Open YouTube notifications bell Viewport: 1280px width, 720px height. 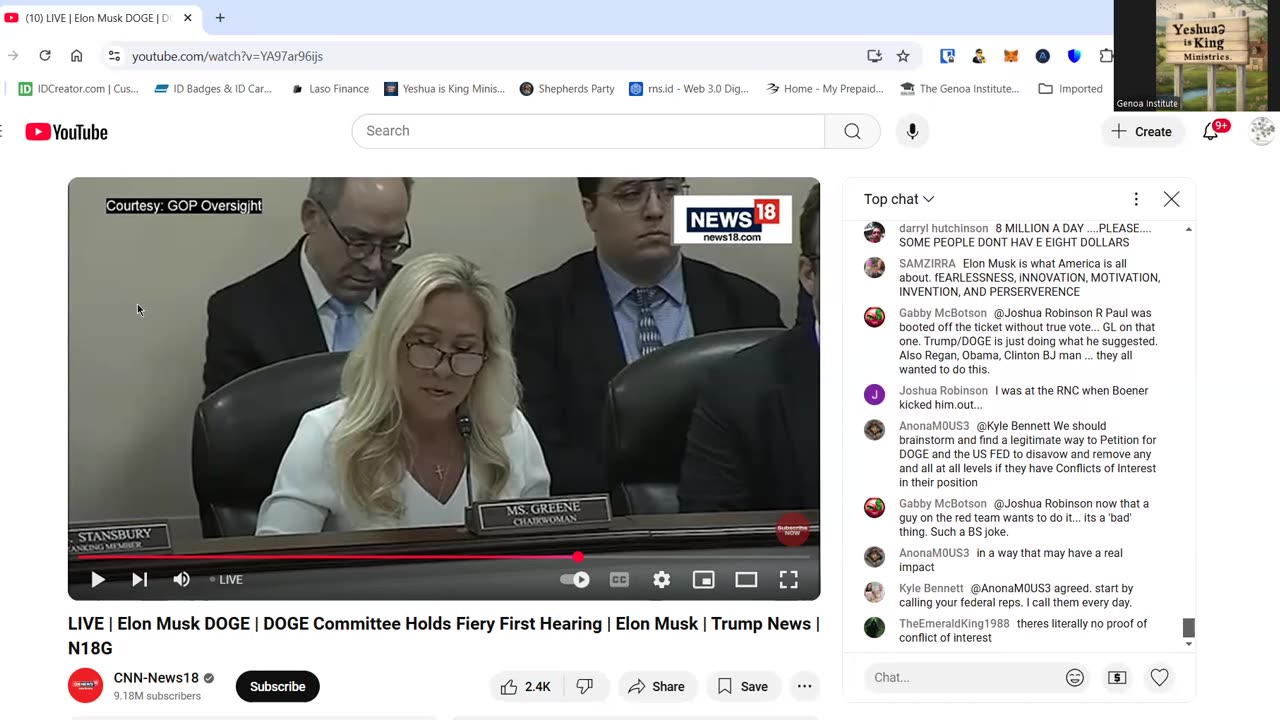[1211, 131]
